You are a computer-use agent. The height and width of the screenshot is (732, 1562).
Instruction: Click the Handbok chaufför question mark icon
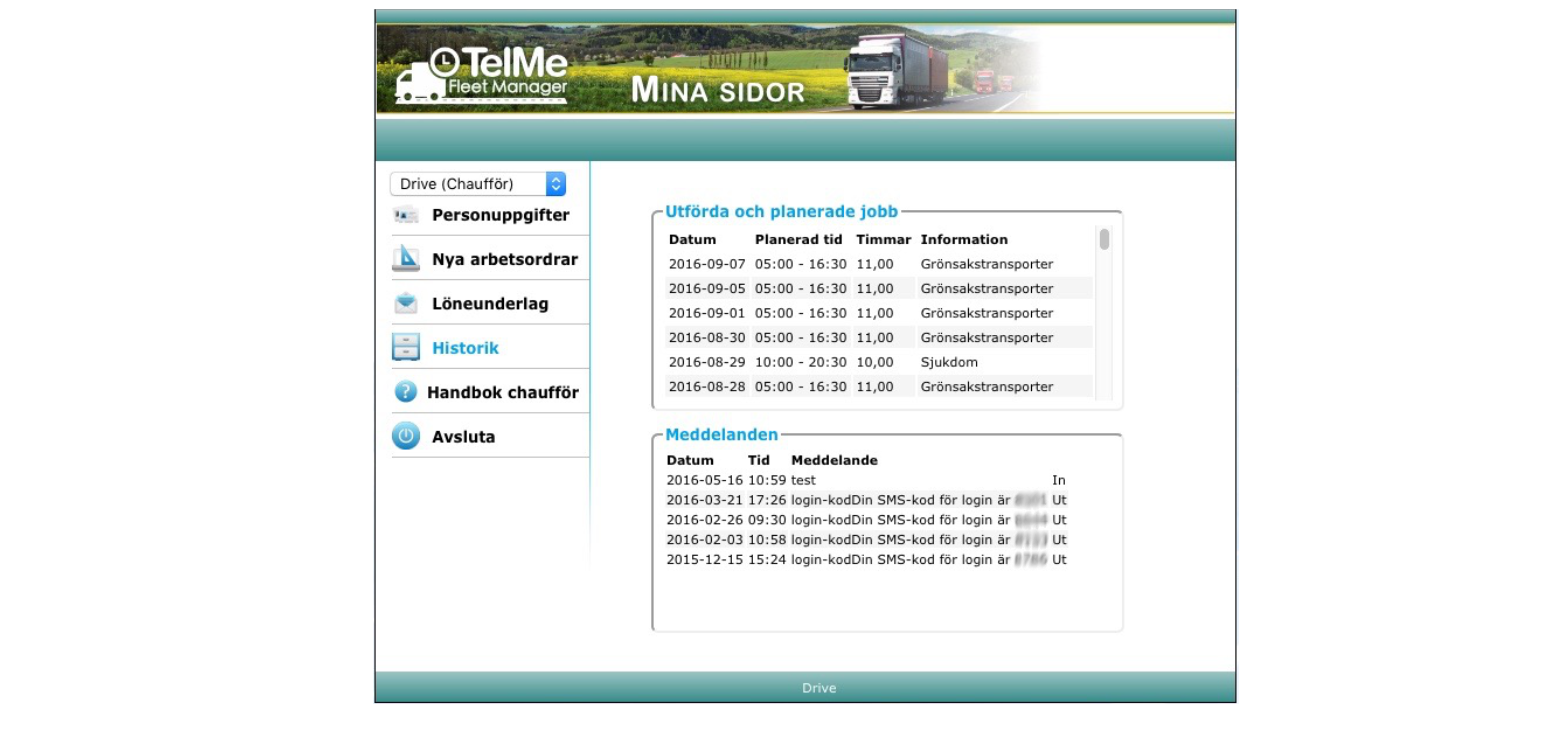click(x=405, y=392)
